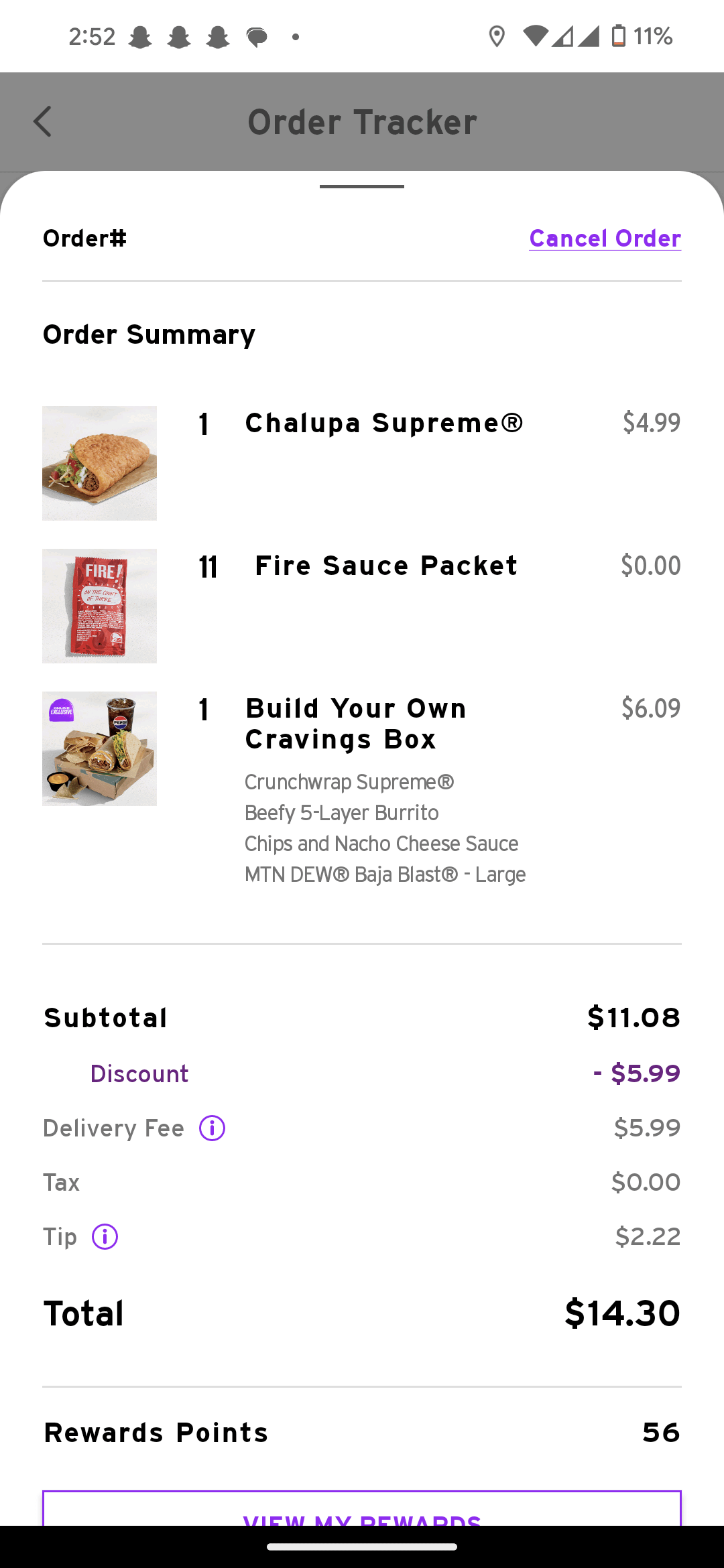Tap the chat bubble notification icon
Image resolution: width=724 pixels, height=1568 pixels.
click(257, 37)
